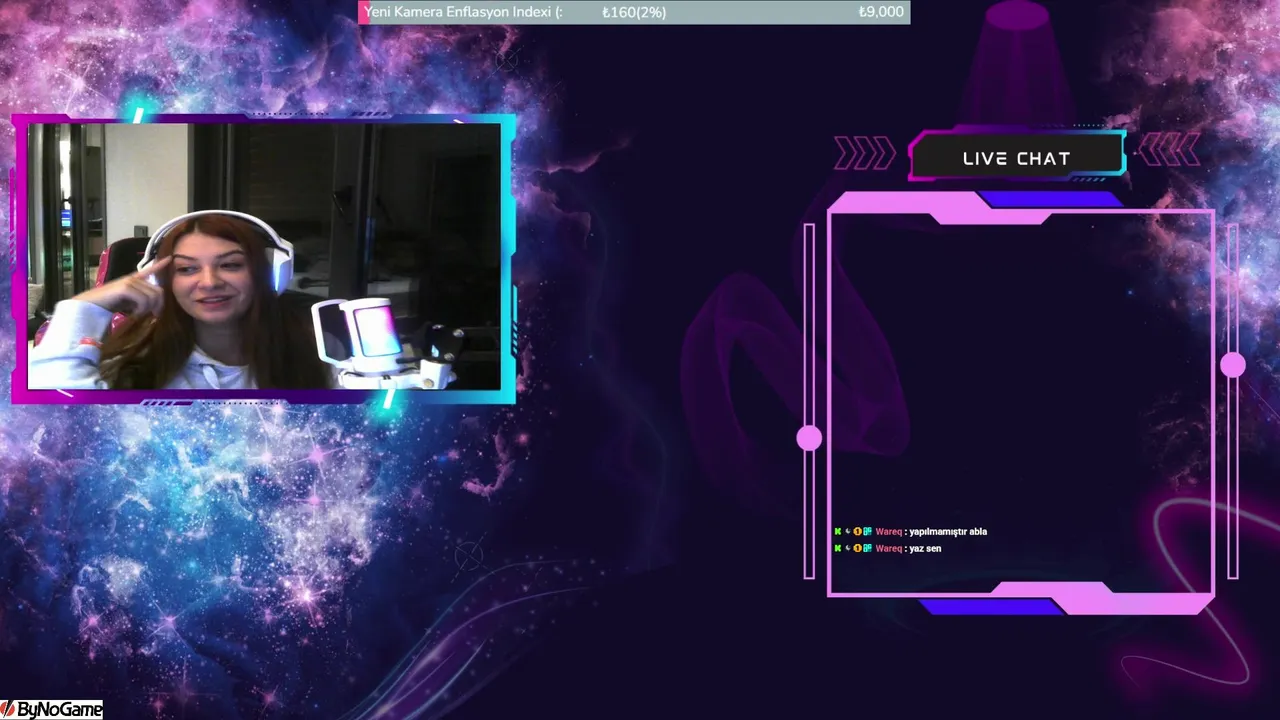Click the LIVE CHAT header label

[x=1016, y=158]
